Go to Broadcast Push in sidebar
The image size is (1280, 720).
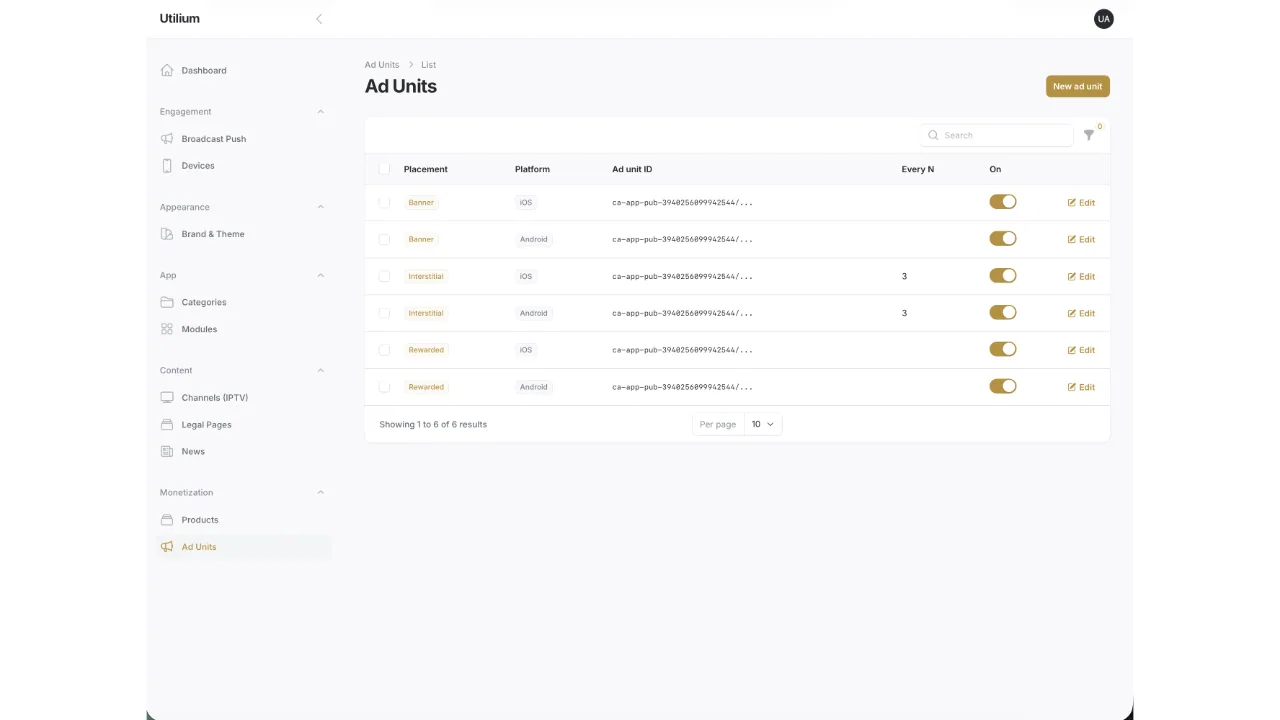[x=245, y=139]
